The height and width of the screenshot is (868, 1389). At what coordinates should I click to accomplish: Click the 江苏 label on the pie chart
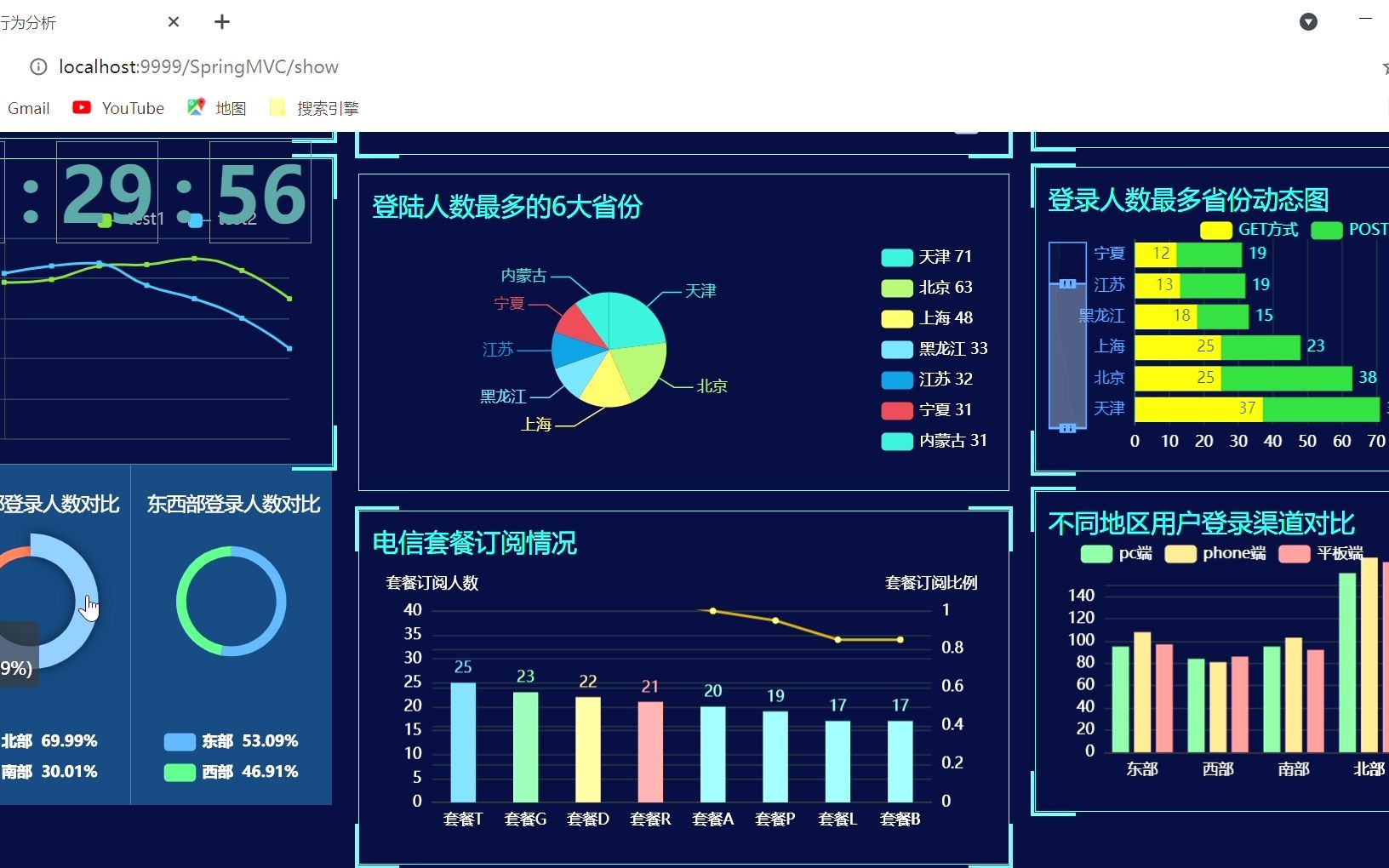click(x=498, y=350)
